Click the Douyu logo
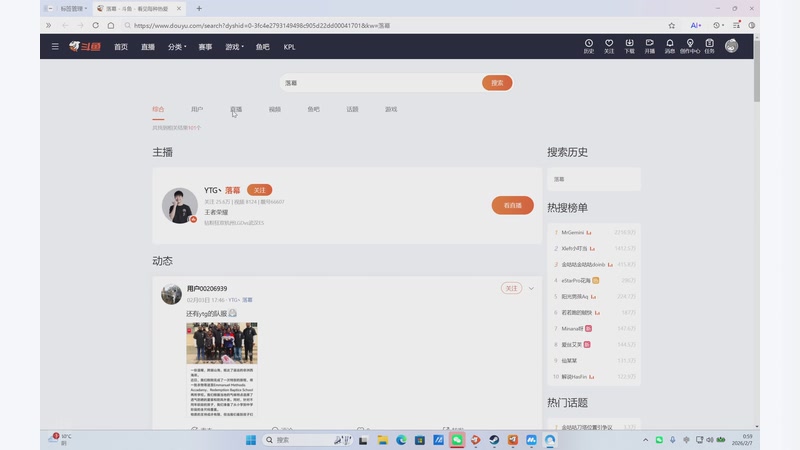The width and height of the screenshot is (800, 450). [x=85, y=46]
